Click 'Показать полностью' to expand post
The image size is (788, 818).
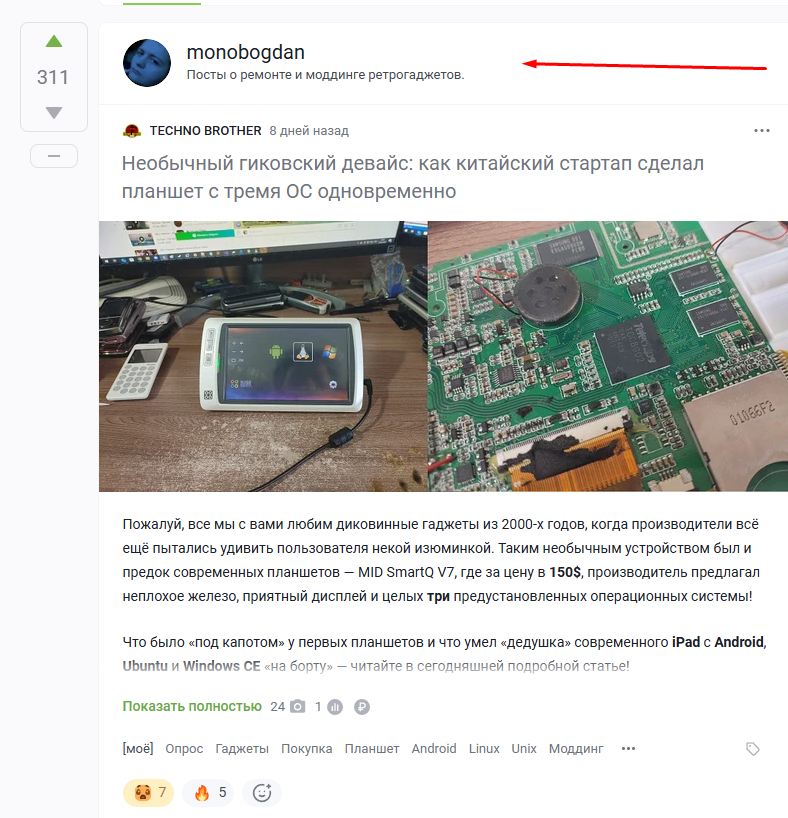click(x=192, y=706)
